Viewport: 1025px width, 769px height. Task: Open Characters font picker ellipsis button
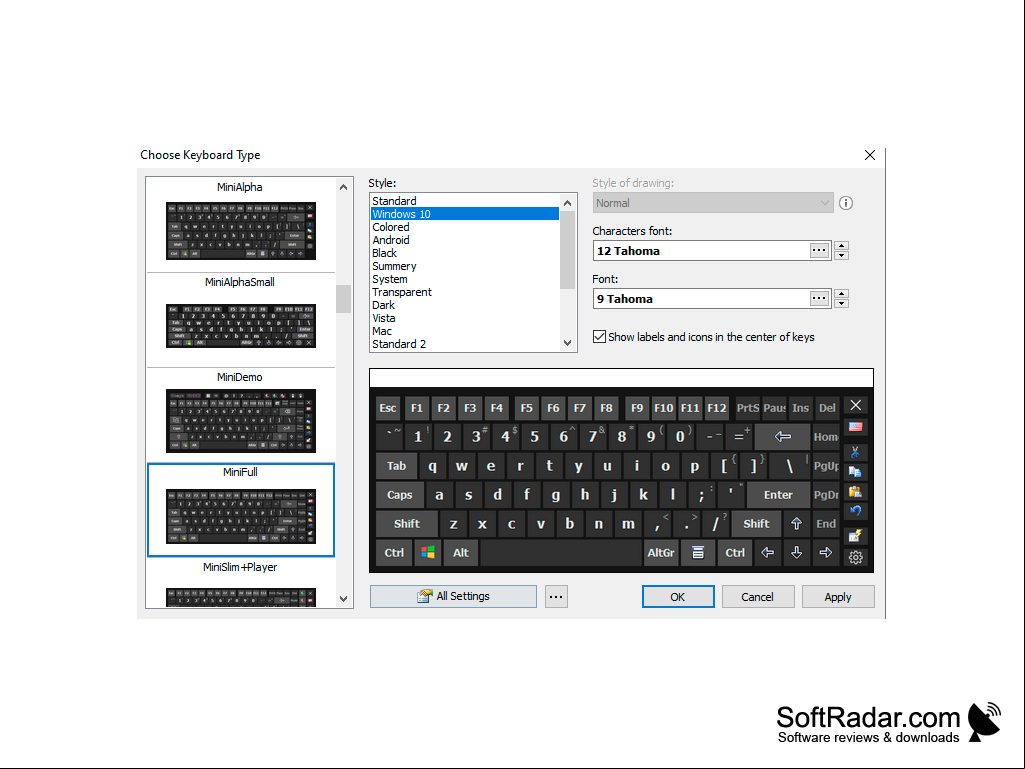(819, 250)
